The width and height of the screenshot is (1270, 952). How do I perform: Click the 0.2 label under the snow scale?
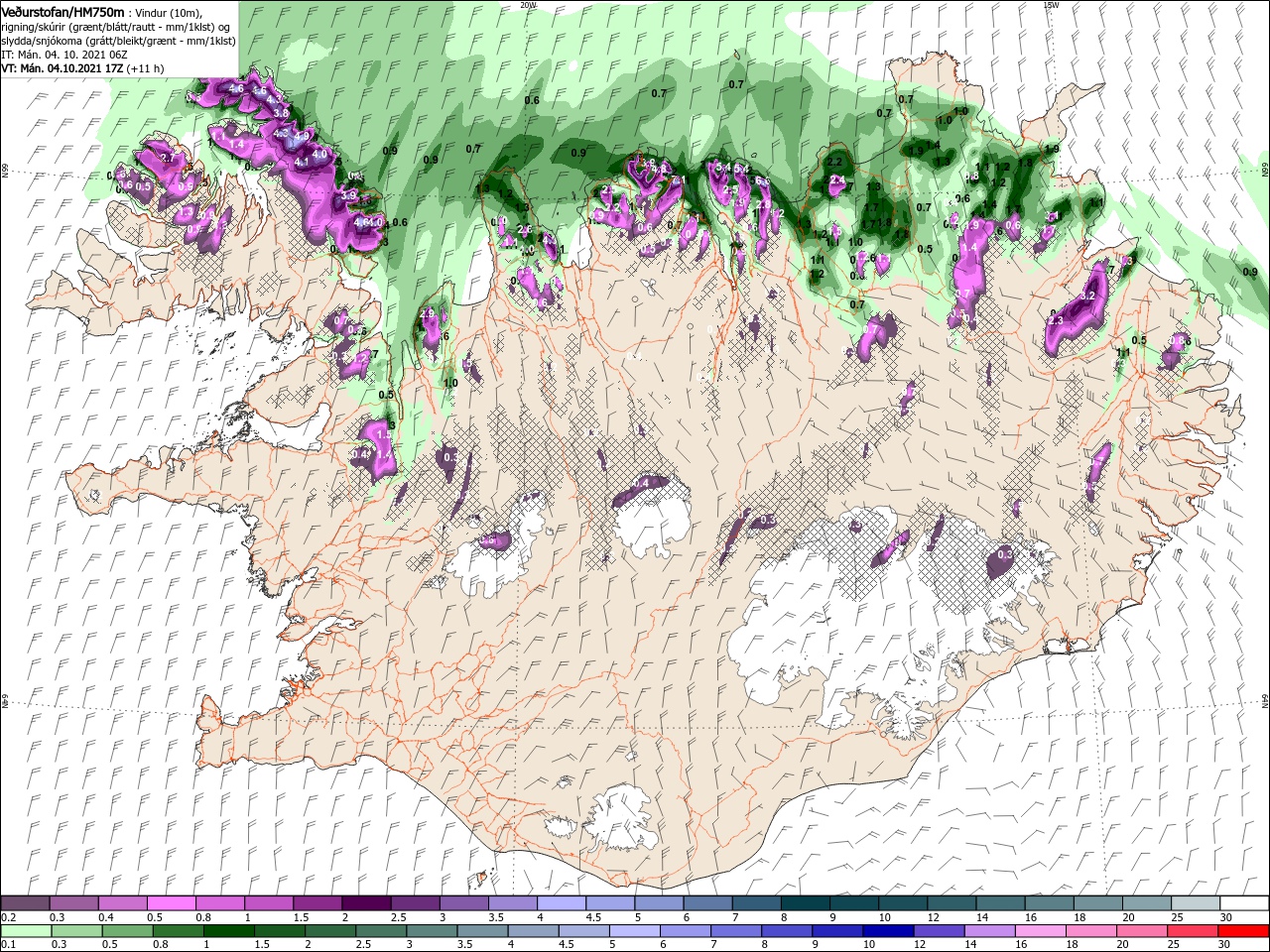pyautogui.click(x=8, y=917)
